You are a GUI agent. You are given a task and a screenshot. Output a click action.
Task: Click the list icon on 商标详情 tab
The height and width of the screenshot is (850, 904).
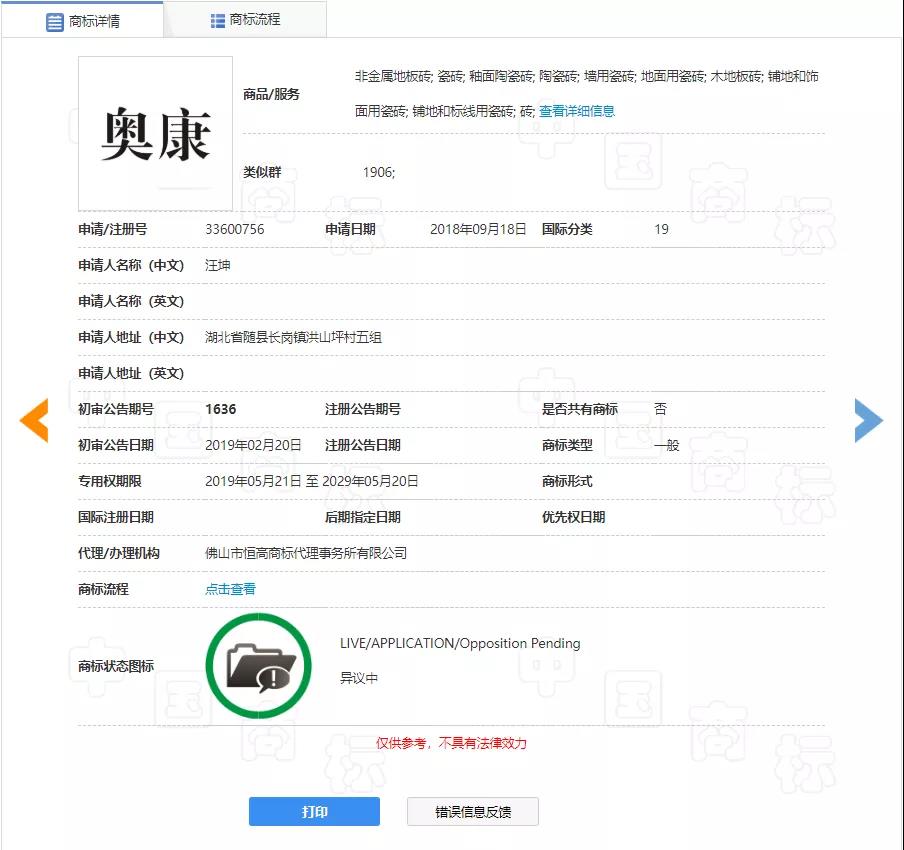tap(56, 21)
